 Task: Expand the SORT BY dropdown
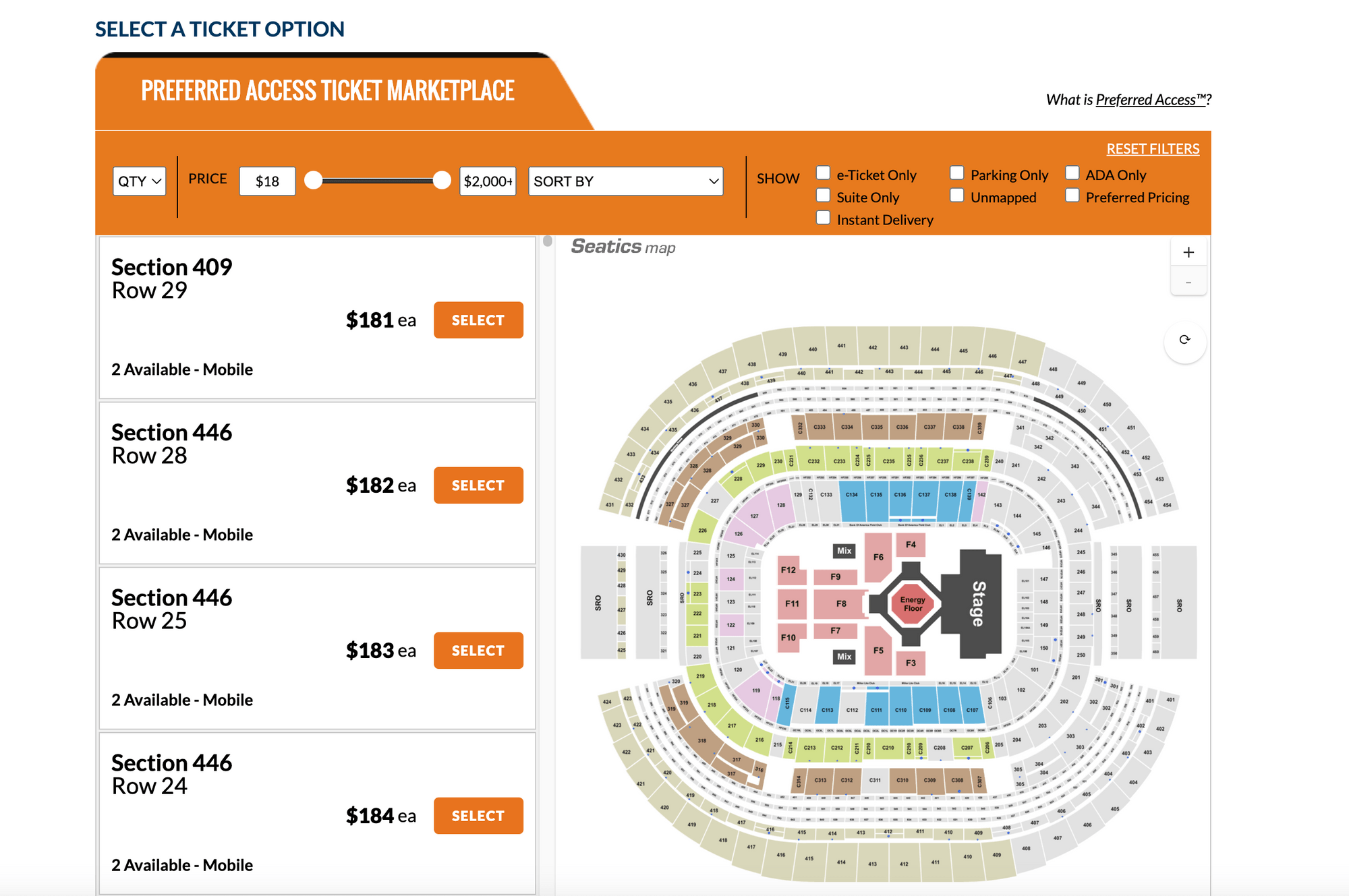[625, 181]
